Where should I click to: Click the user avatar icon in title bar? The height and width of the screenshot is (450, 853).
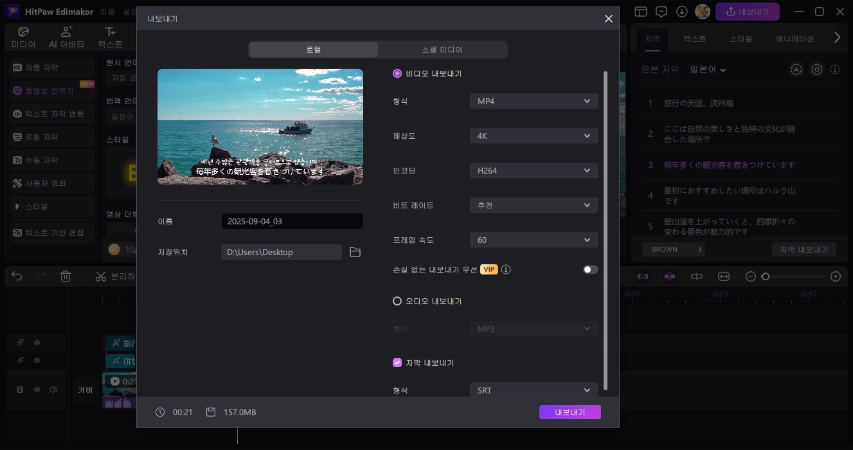point(703,11)
